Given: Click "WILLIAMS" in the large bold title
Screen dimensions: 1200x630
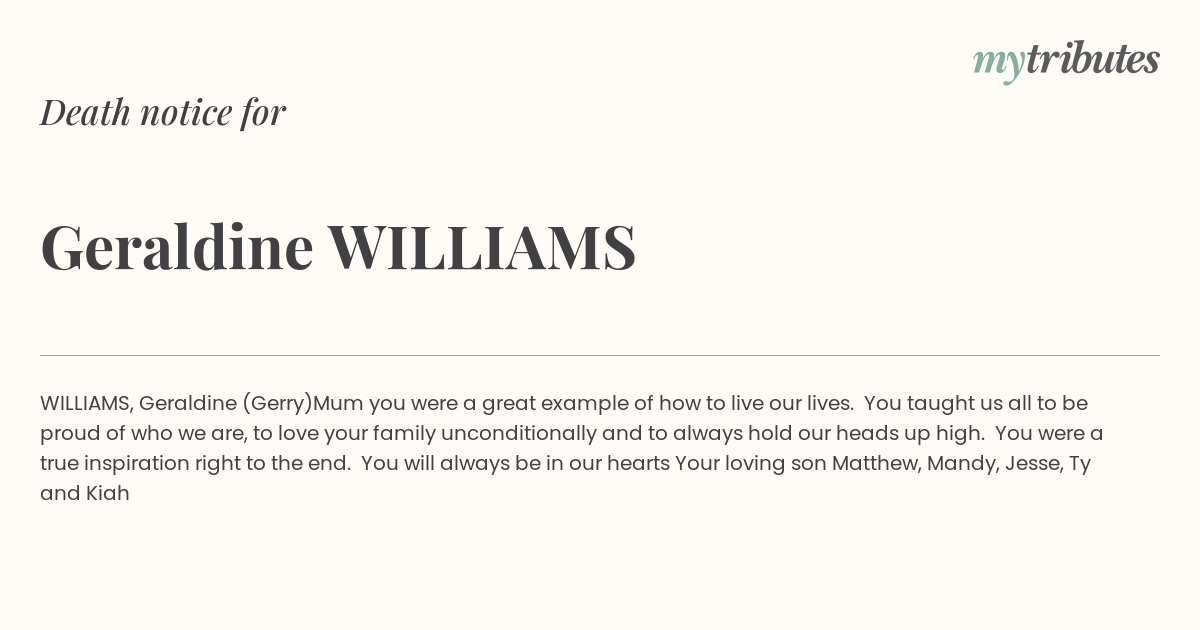Looking at the screenshot, I should coord(482,247).
